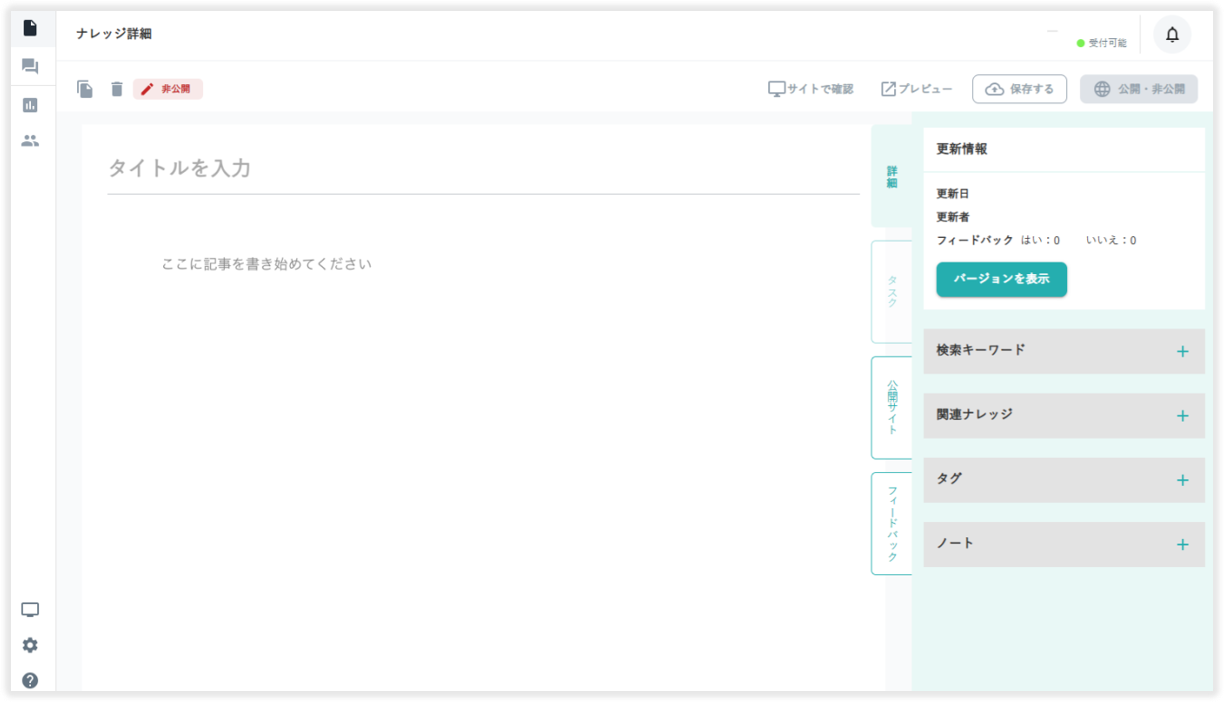
Task: Duplicate the knowledge with copy icon
Action: pos(85,89)
